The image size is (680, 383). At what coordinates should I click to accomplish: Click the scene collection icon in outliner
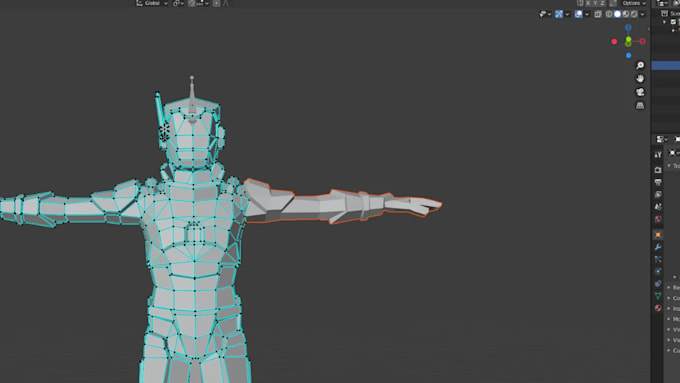click(664, 13)
